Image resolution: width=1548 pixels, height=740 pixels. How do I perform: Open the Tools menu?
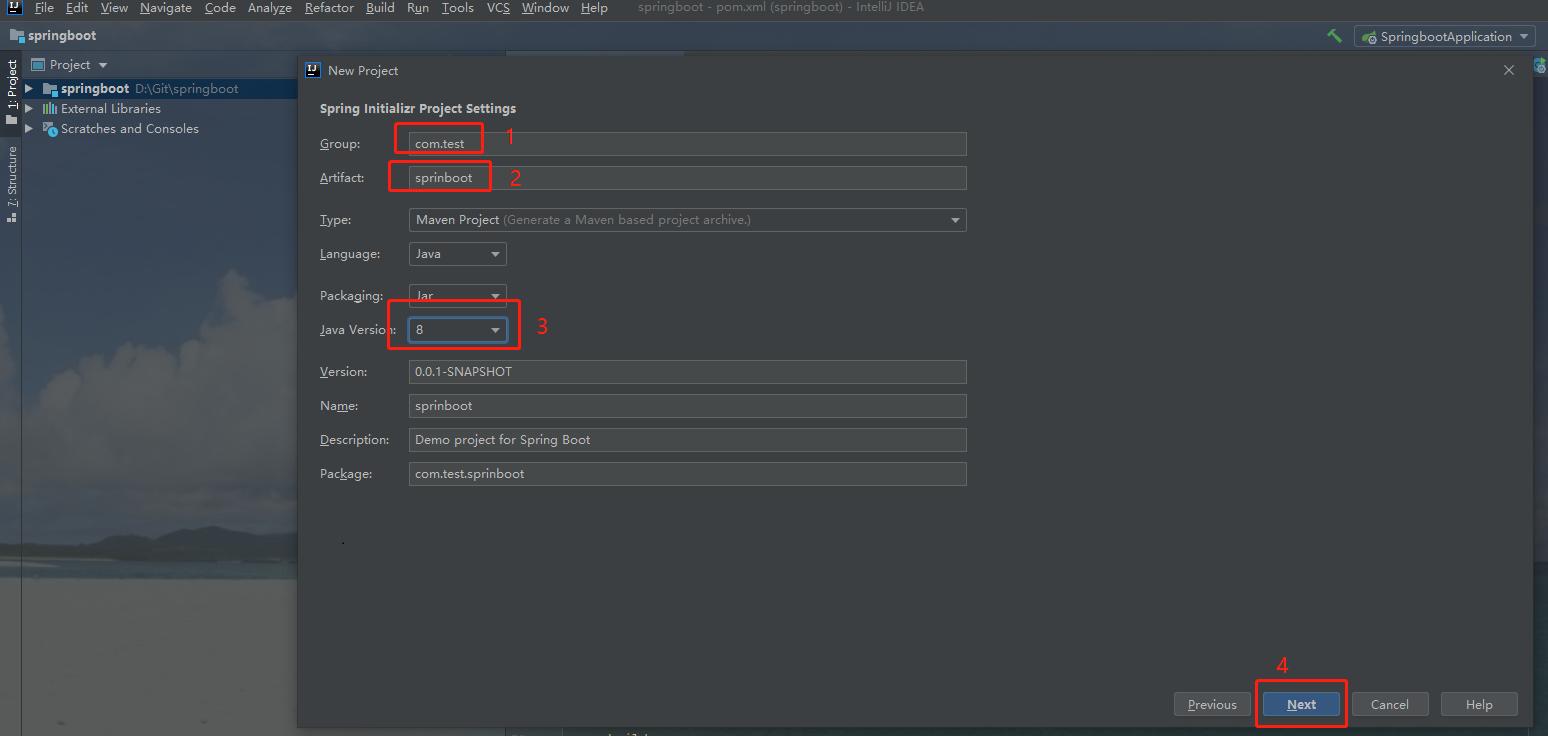(x=458, y=8)
